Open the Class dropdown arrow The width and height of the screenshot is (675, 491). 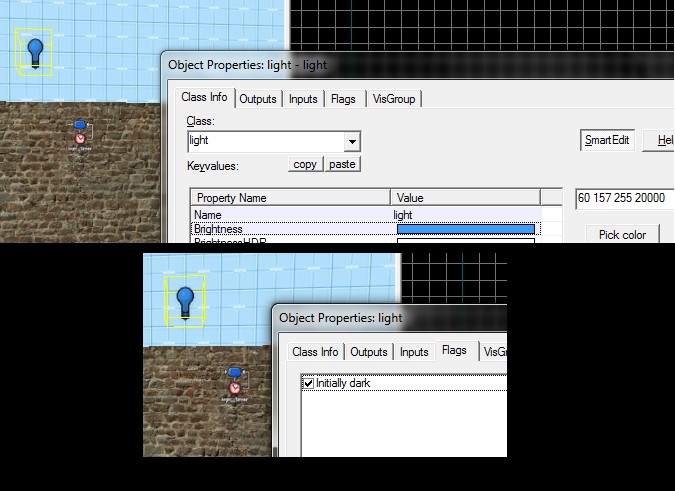pos(351,142)
